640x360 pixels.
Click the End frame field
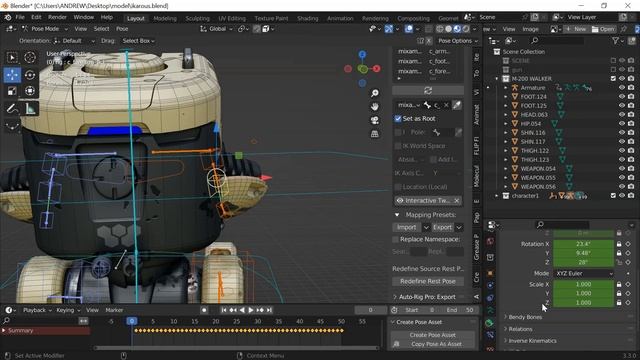point(461,310)
